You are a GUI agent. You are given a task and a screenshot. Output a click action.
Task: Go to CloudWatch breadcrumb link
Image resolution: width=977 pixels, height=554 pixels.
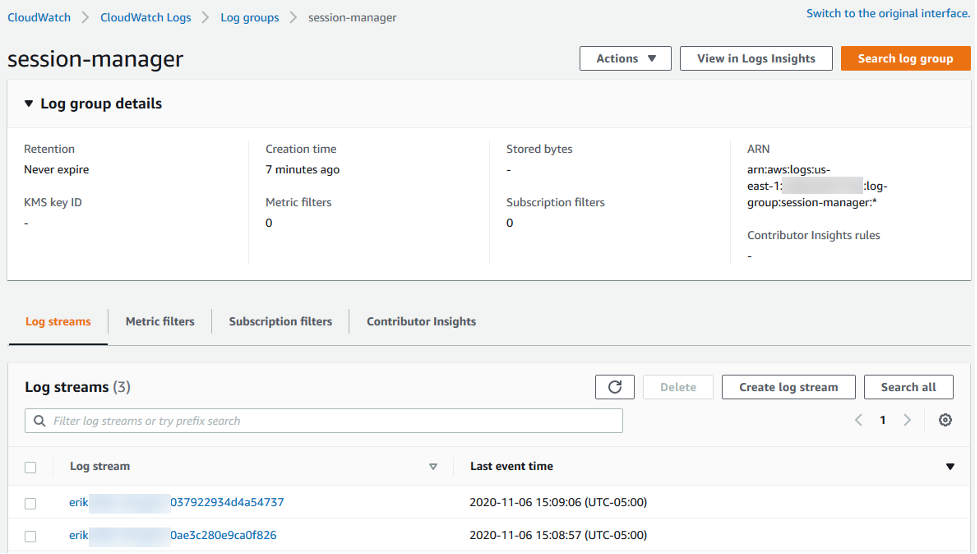coord(39,17)
